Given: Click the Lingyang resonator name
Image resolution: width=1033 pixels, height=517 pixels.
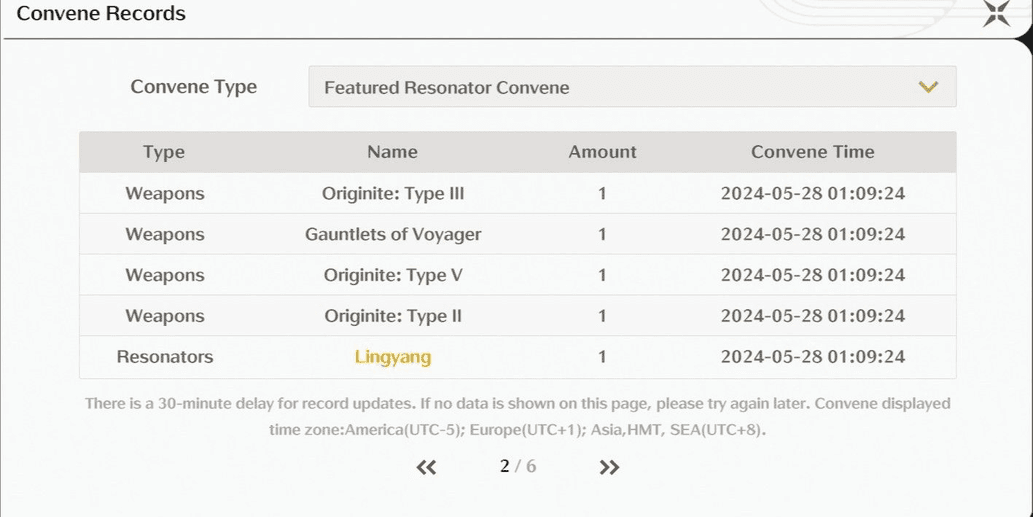Looking at the screenshot, I should click(x=393, y=357).
